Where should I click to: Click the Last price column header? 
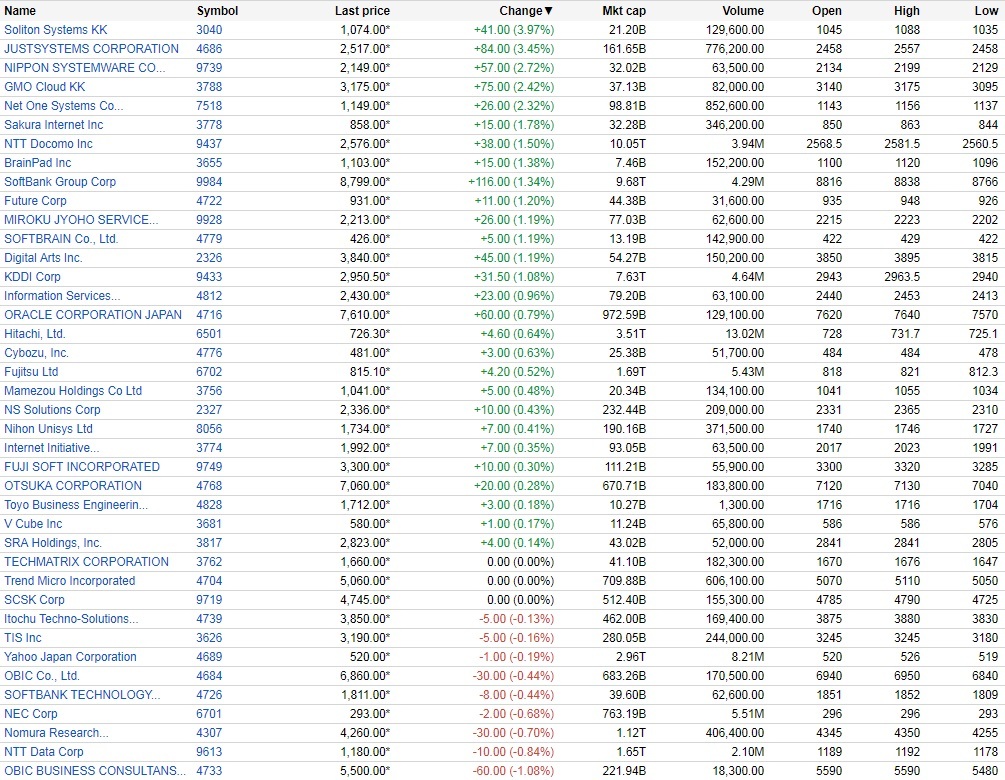pyautogui.click(x=362, y=11)
